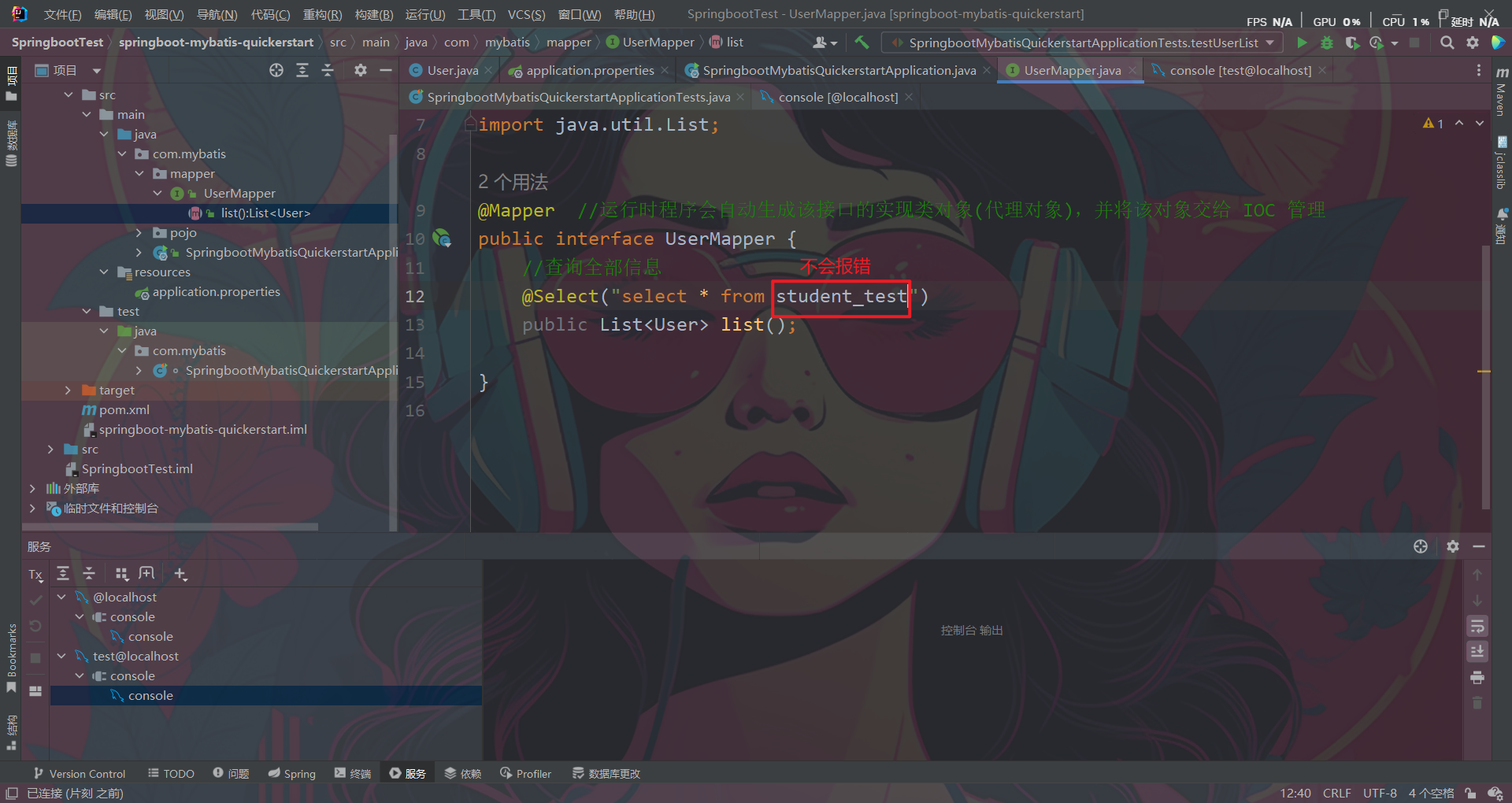The height and width of the screenshot is (803, 1512).
Task: Switch to User.java editor tab
Action: click(453, 71)
